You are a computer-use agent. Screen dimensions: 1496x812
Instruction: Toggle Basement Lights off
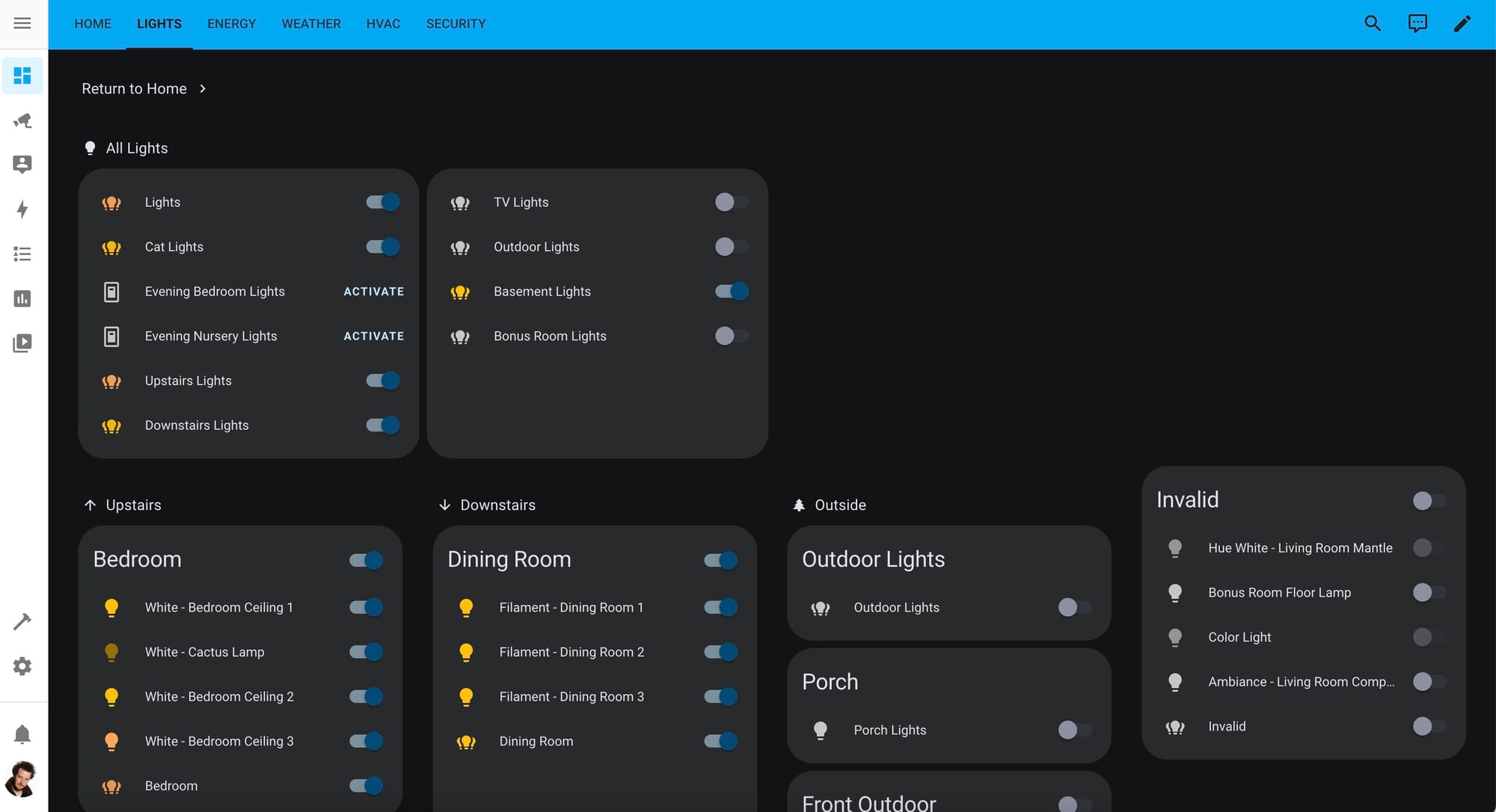point(731,292)
